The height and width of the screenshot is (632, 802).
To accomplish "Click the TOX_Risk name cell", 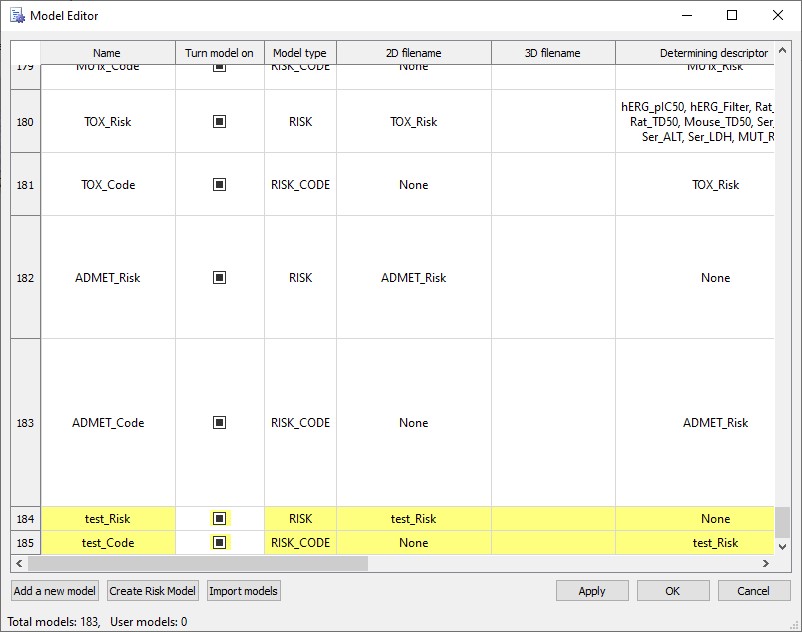I will [108, 122].
